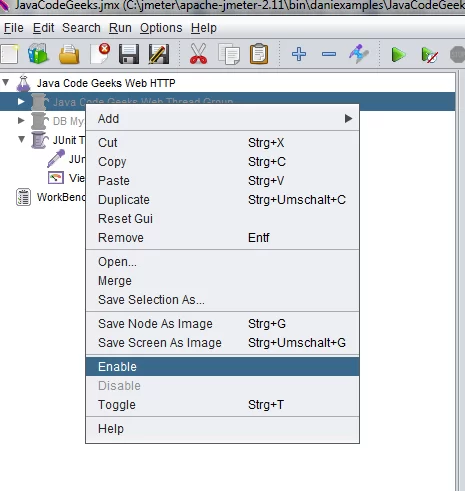
Task: Choose Reset Gui in context menu
Action: [x=222, y=219]
